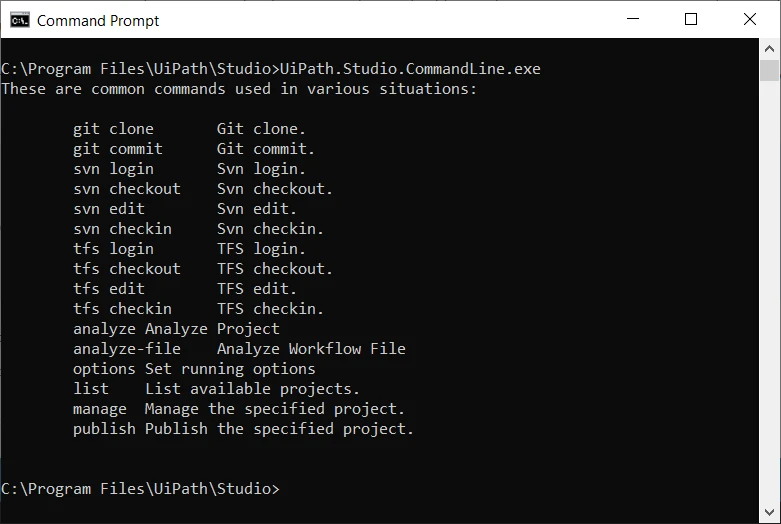Click the 'git clone' command
Viewport: 781px width, 524px height.
tap(113, 129)
